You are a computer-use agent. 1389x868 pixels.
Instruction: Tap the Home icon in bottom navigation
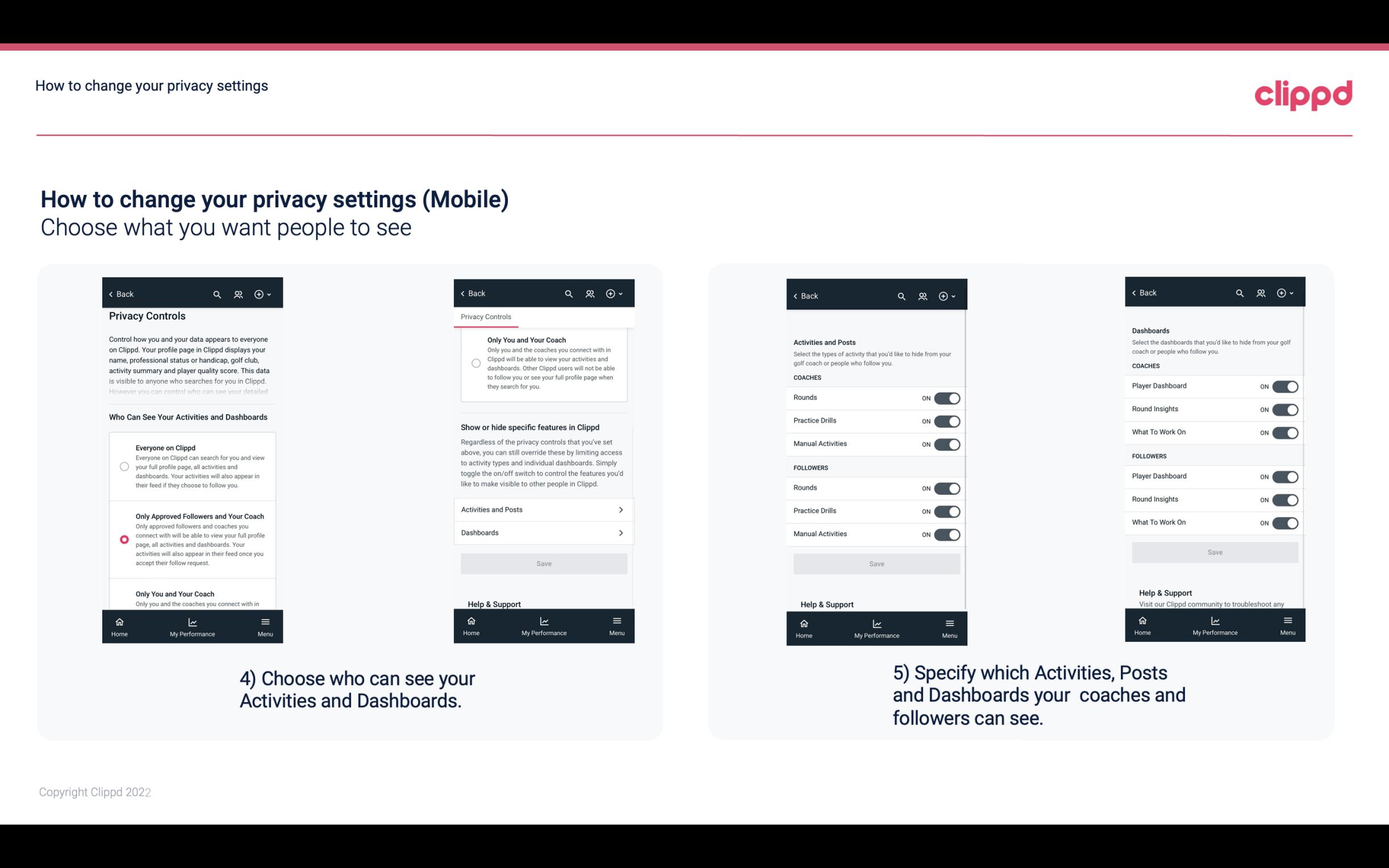[119, 621]
